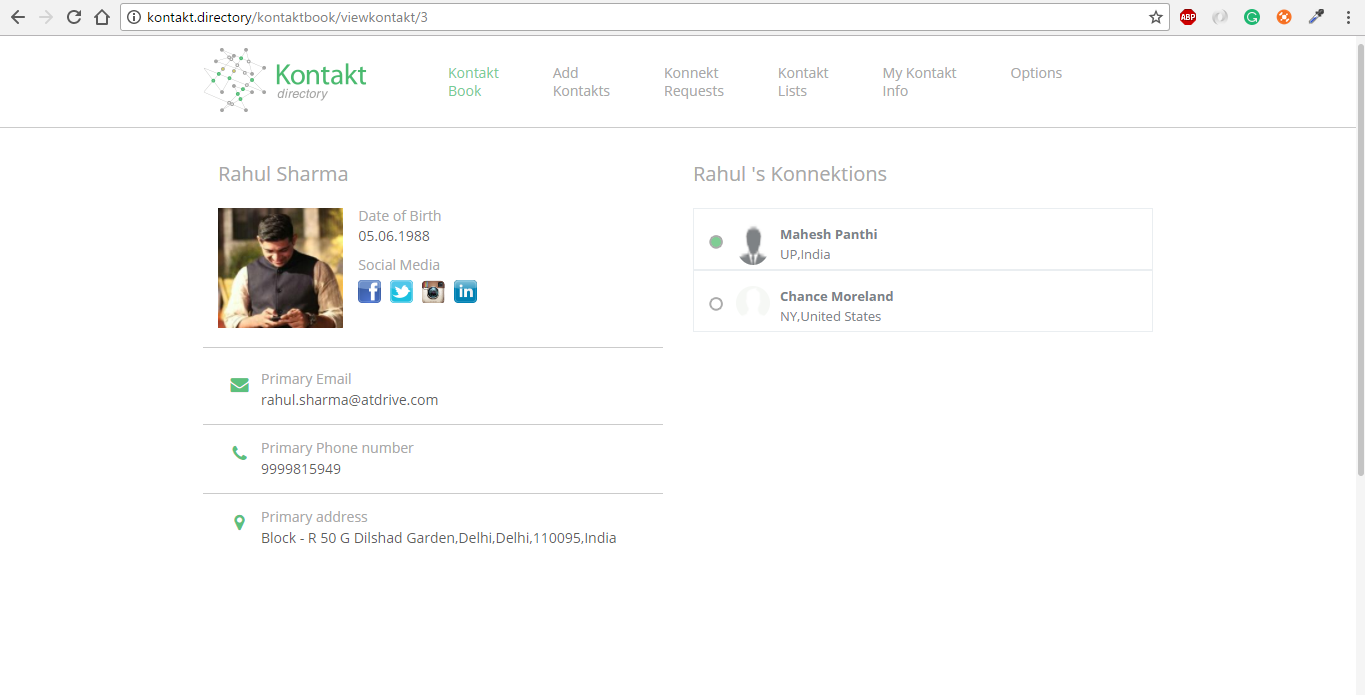1365x695 pixels.
Task: Open Rahul's Twitter profile icon
Action: 401,291
